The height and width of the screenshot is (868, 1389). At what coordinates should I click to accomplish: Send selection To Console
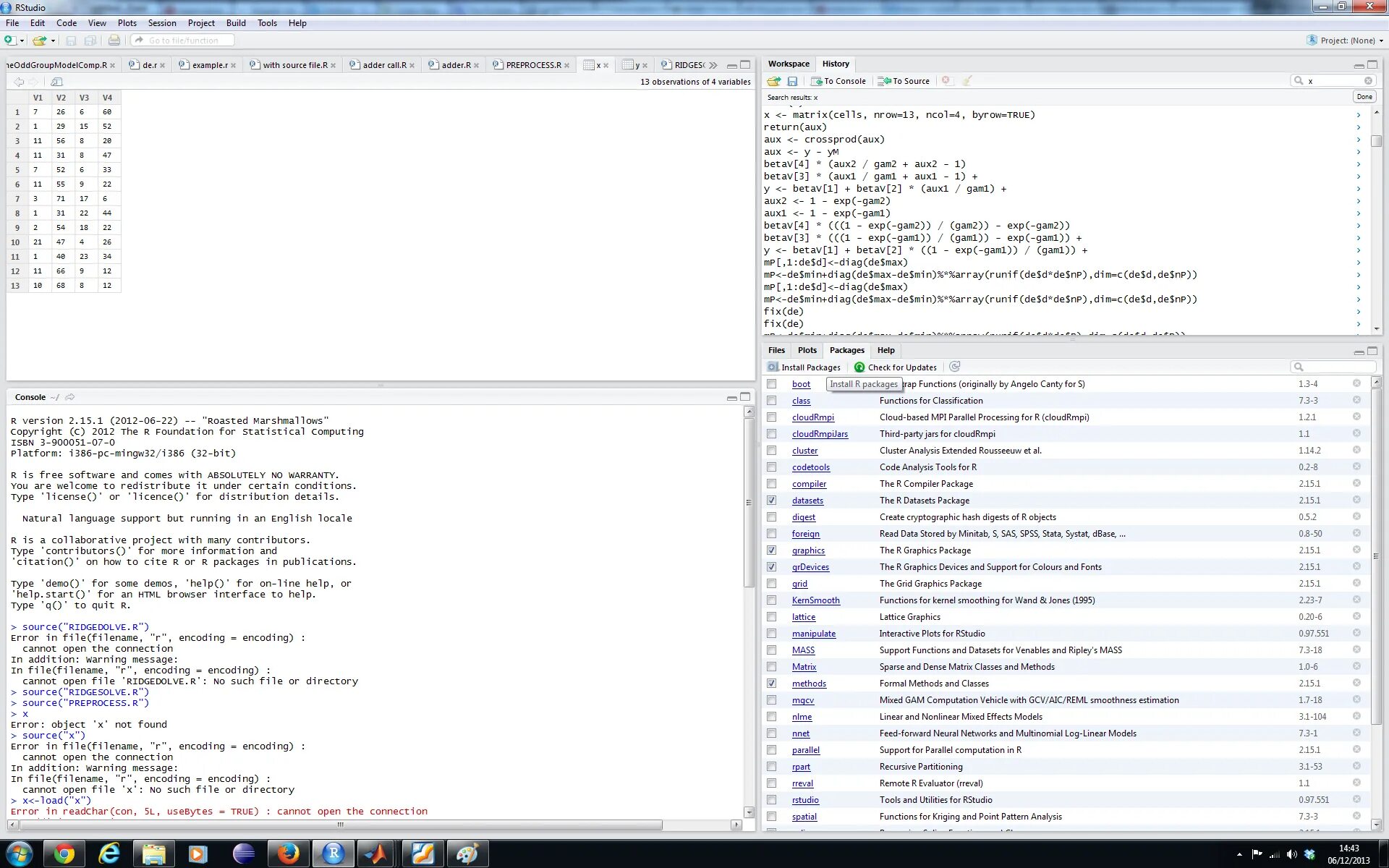click(x=838, y=81)
